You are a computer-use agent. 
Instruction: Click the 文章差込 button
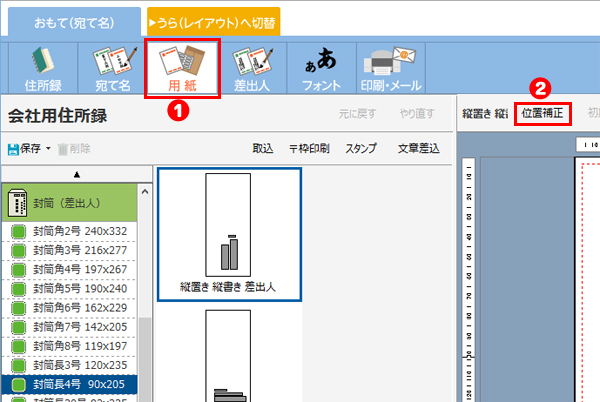[x=419, y=148]
